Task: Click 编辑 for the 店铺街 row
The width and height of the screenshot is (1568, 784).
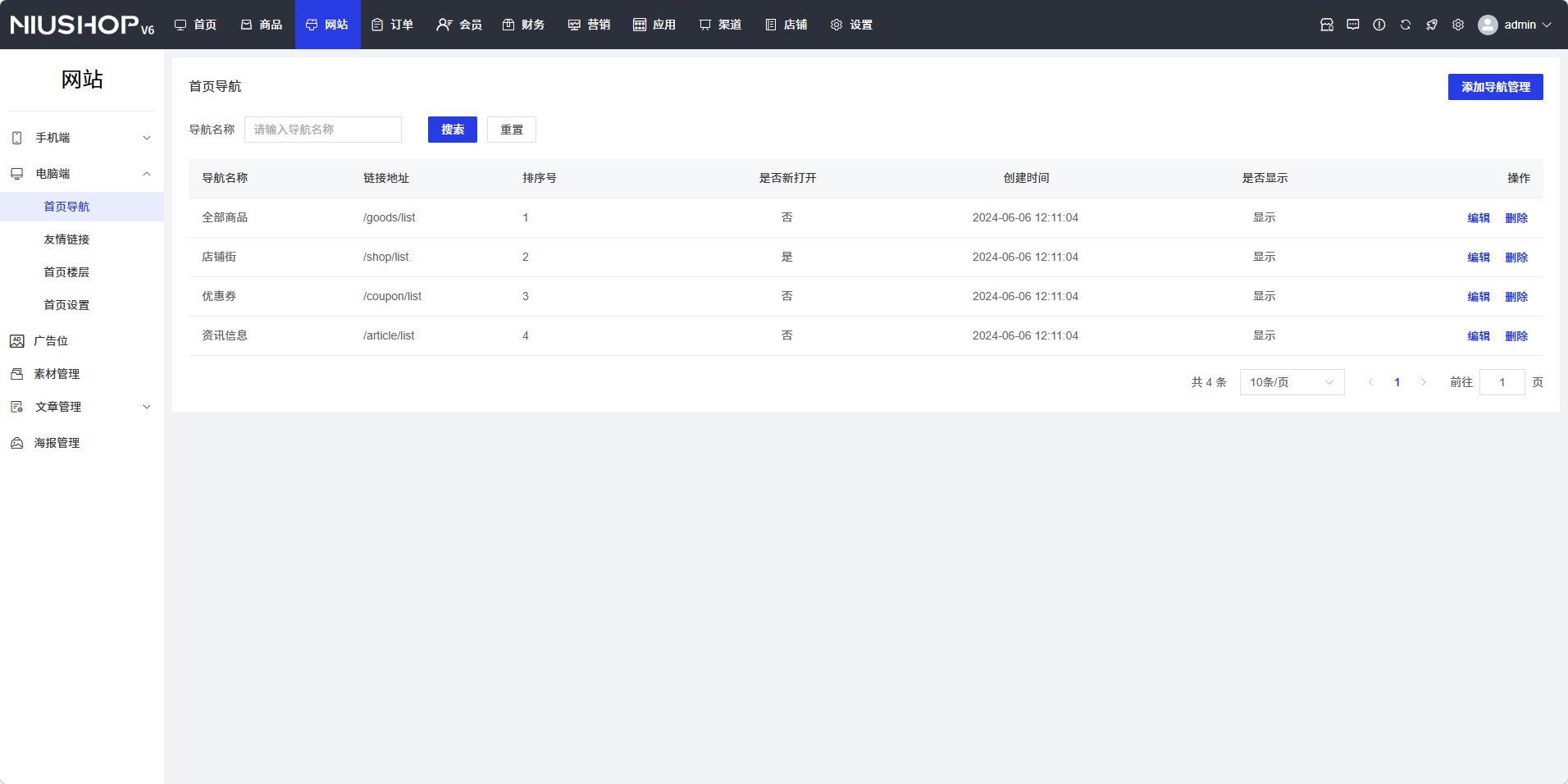Action: pyautogui.click(x=1478, y=258)
